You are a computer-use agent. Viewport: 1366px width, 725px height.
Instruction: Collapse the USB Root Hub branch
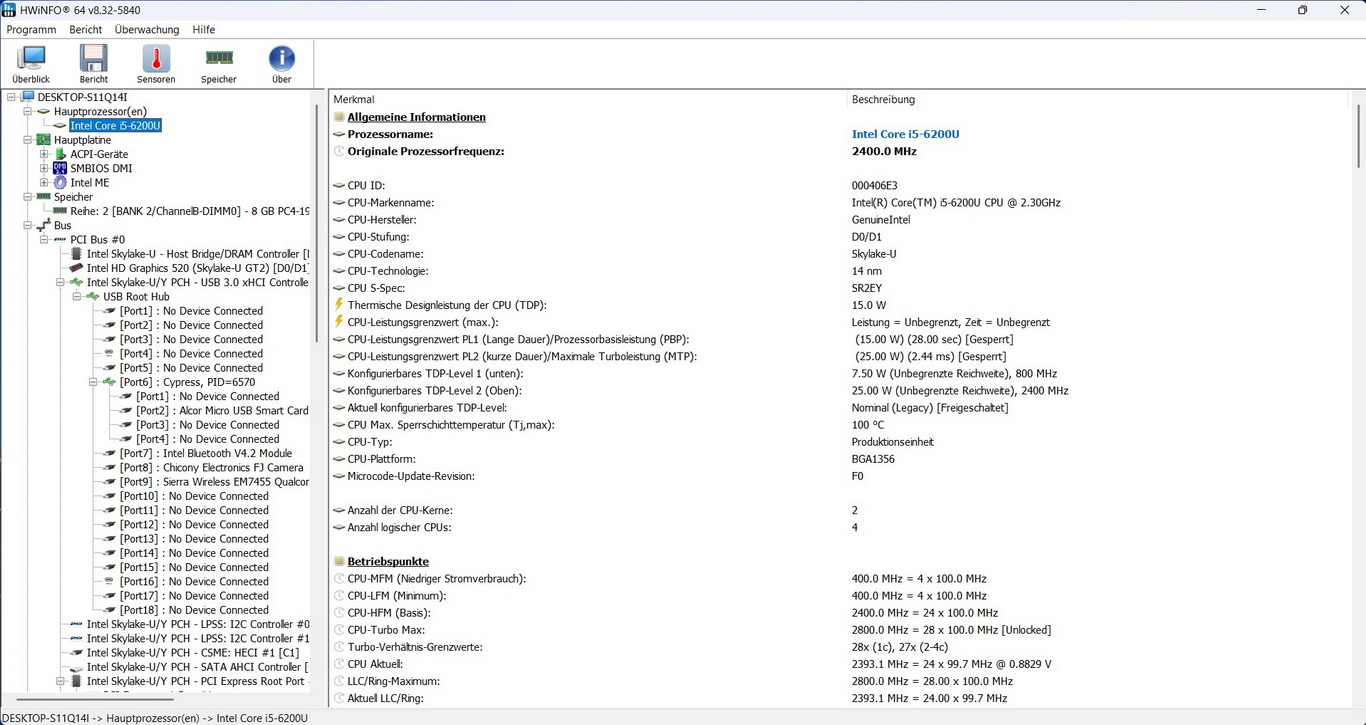tap(77, 297)
